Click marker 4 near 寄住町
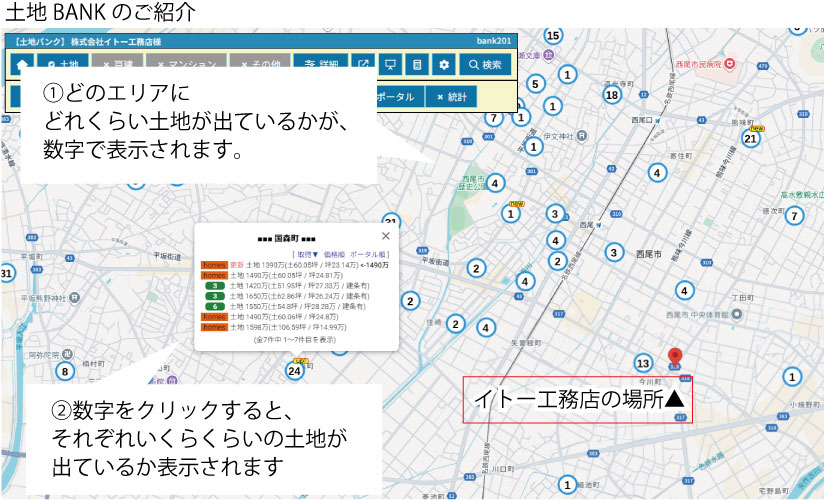This screenshot has width=825, height=500. coord(657,173)
